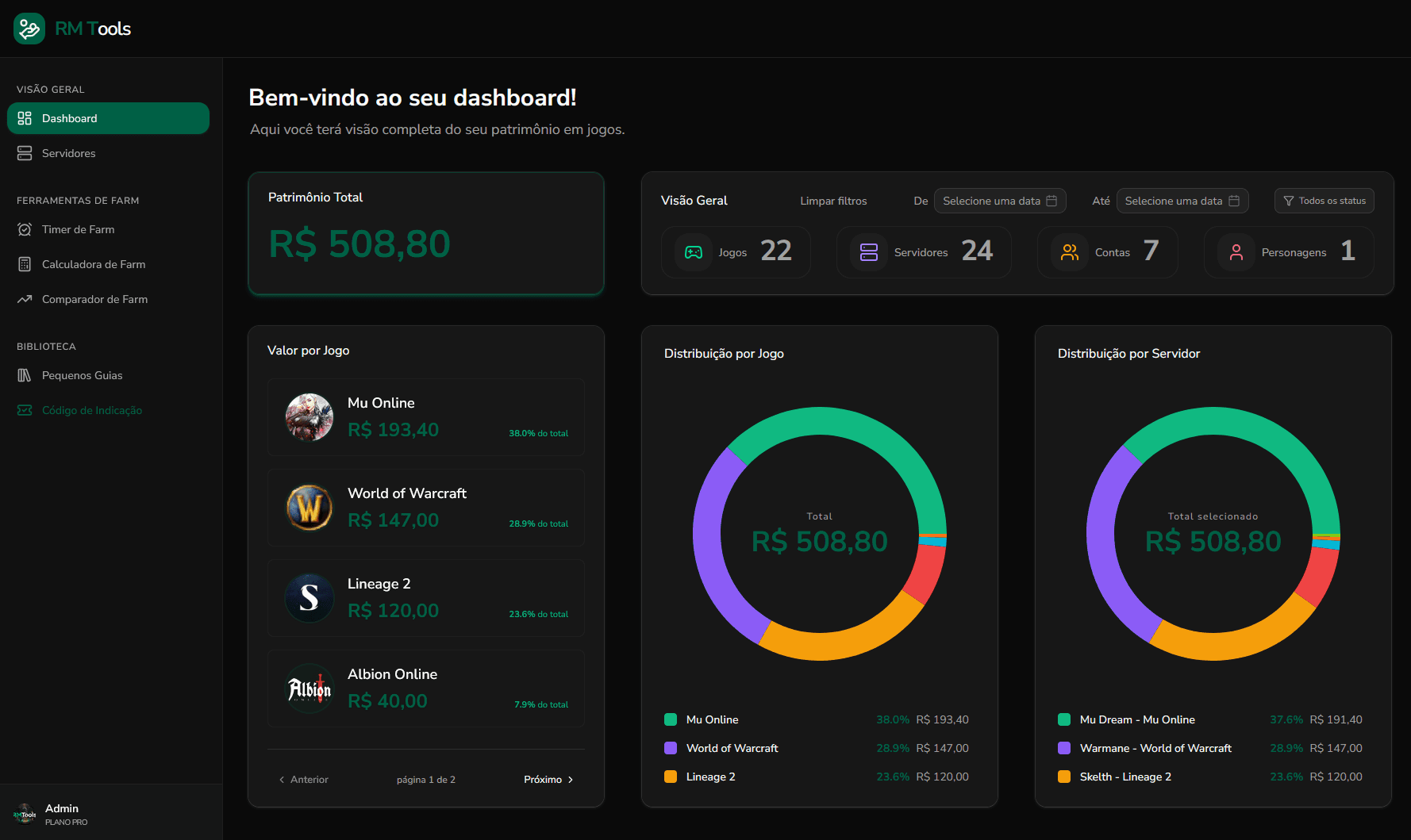Toggle the Lineage 2 legend entry
The width and height of the screenshot is (1411, 840).
(710, 777)
